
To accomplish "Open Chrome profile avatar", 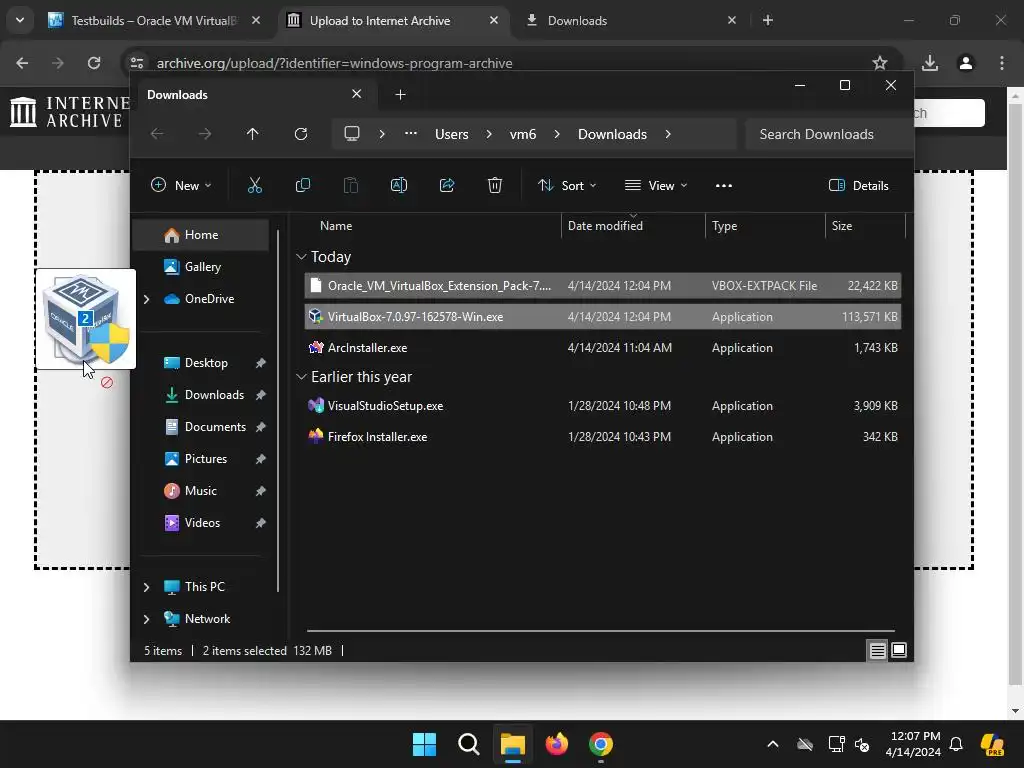I will tap(966, 63).
